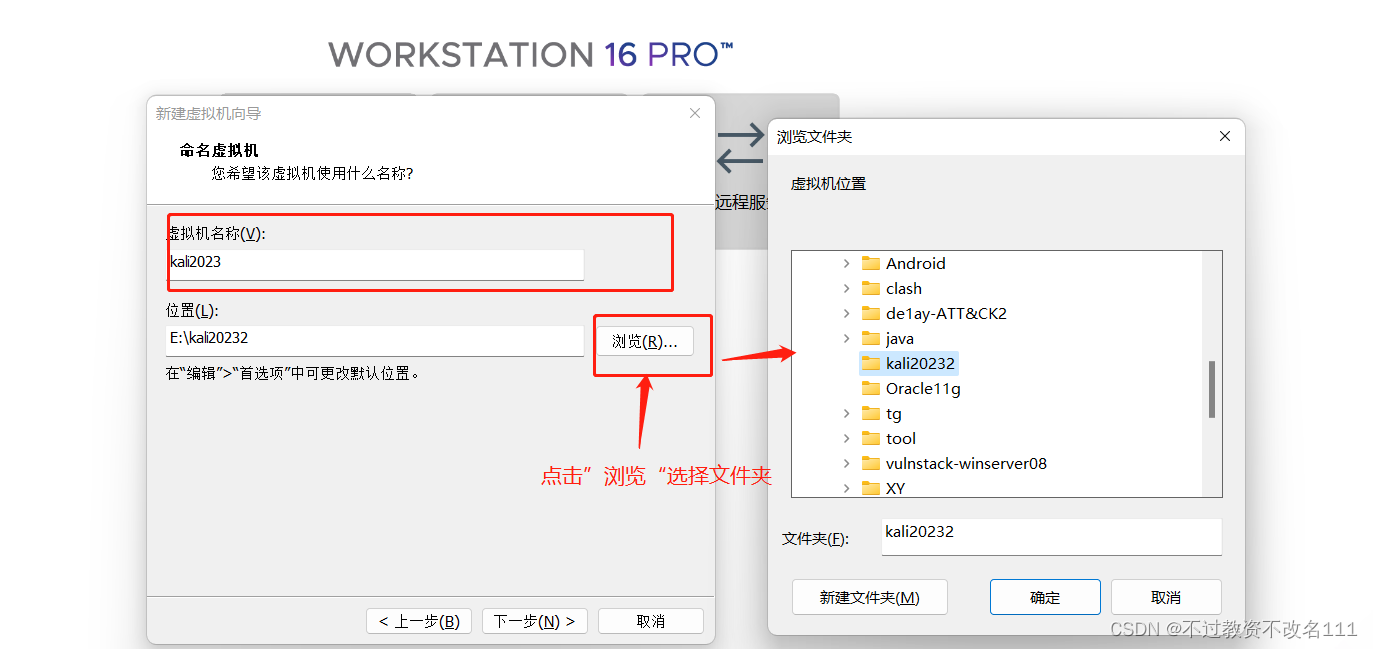This screenshot has height=649, width=1373.
Task: Select the java folder name
Action: [900, 338]
